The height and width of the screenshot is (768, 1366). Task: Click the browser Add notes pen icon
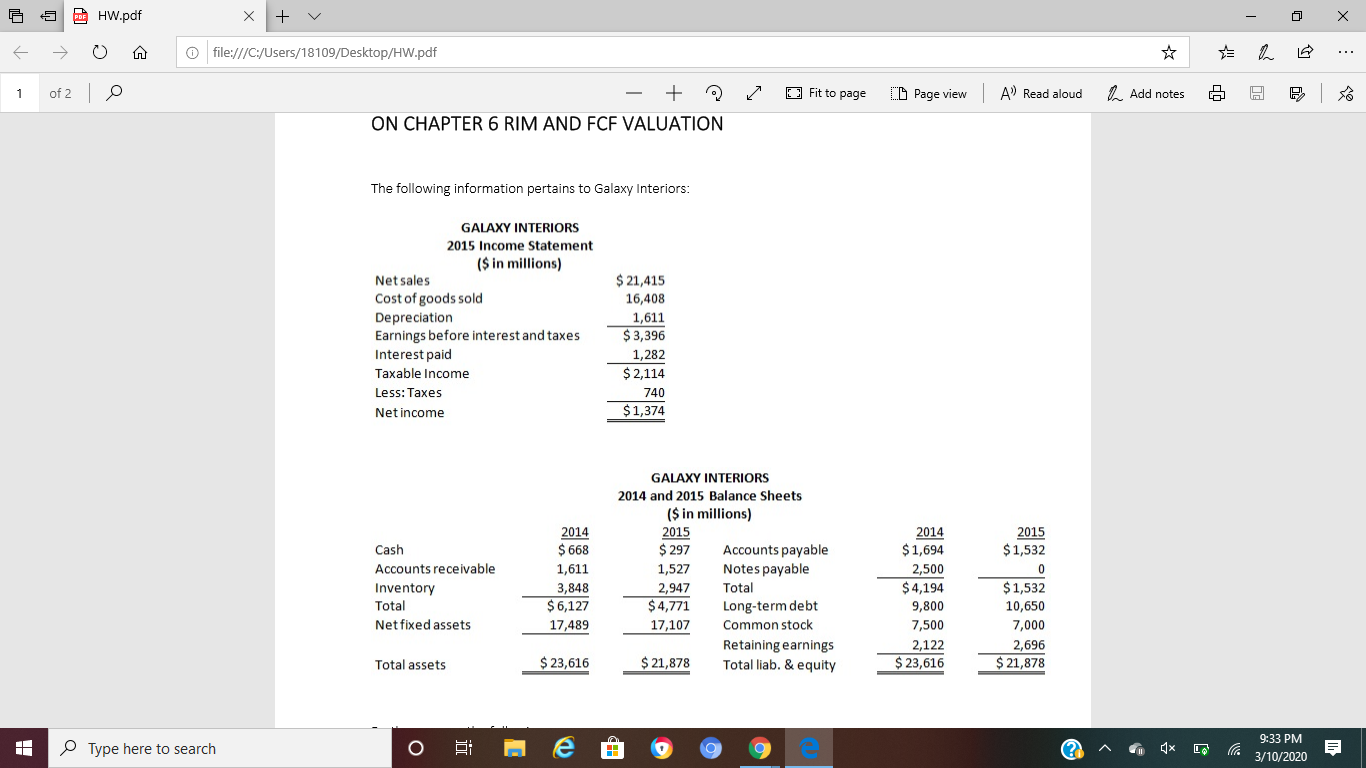click(1264, 53)
